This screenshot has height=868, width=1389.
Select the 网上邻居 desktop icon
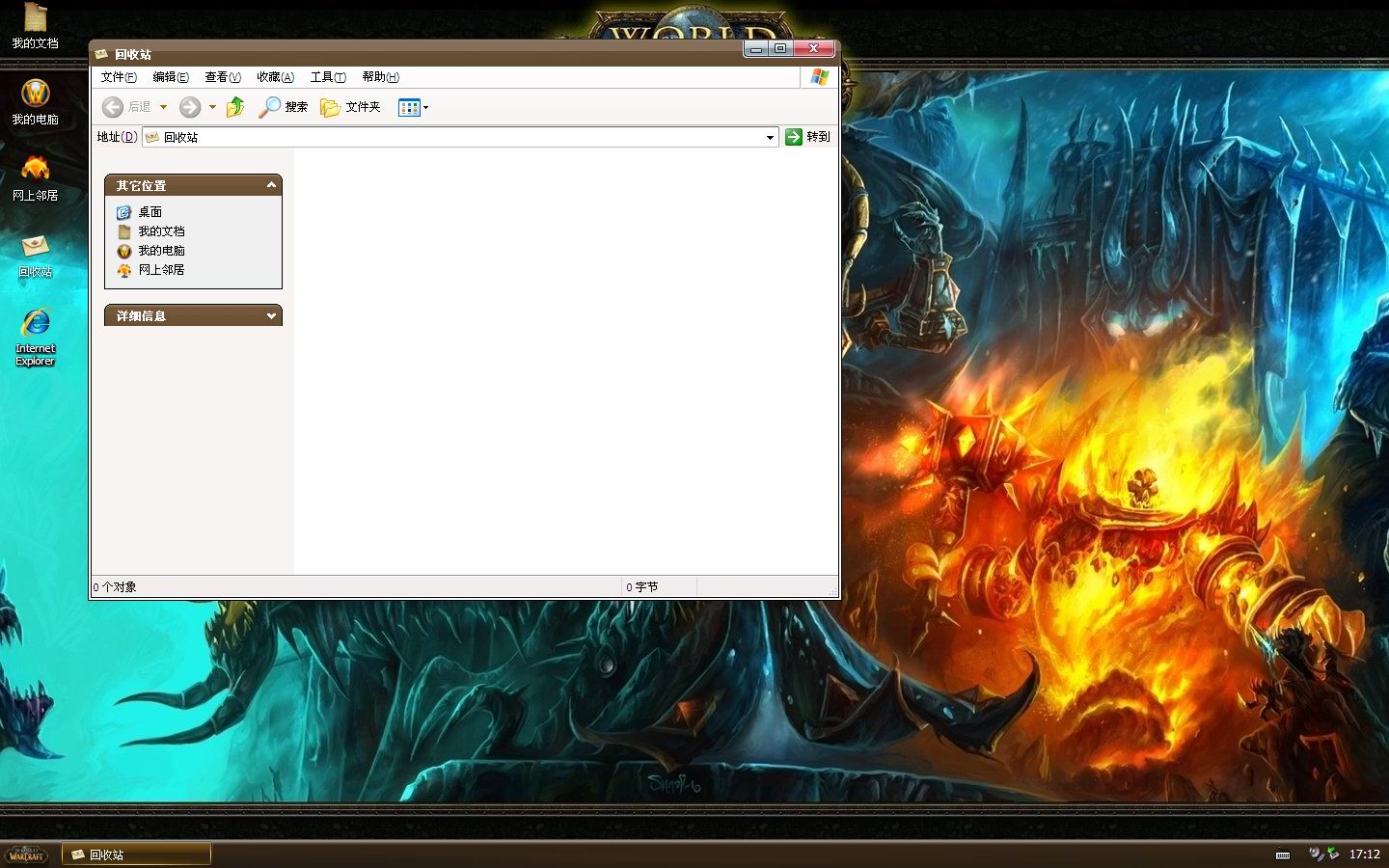[x=35, y=178]
